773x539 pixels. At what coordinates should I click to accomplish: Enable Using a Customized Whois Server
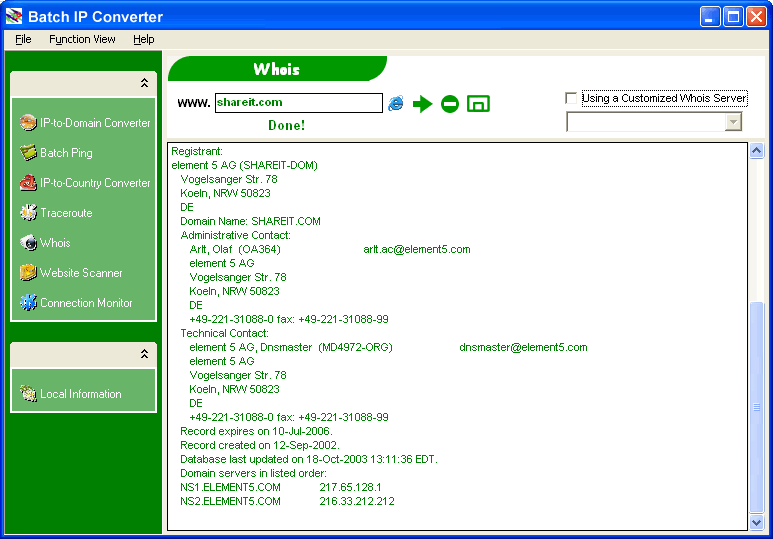point(572,98)
